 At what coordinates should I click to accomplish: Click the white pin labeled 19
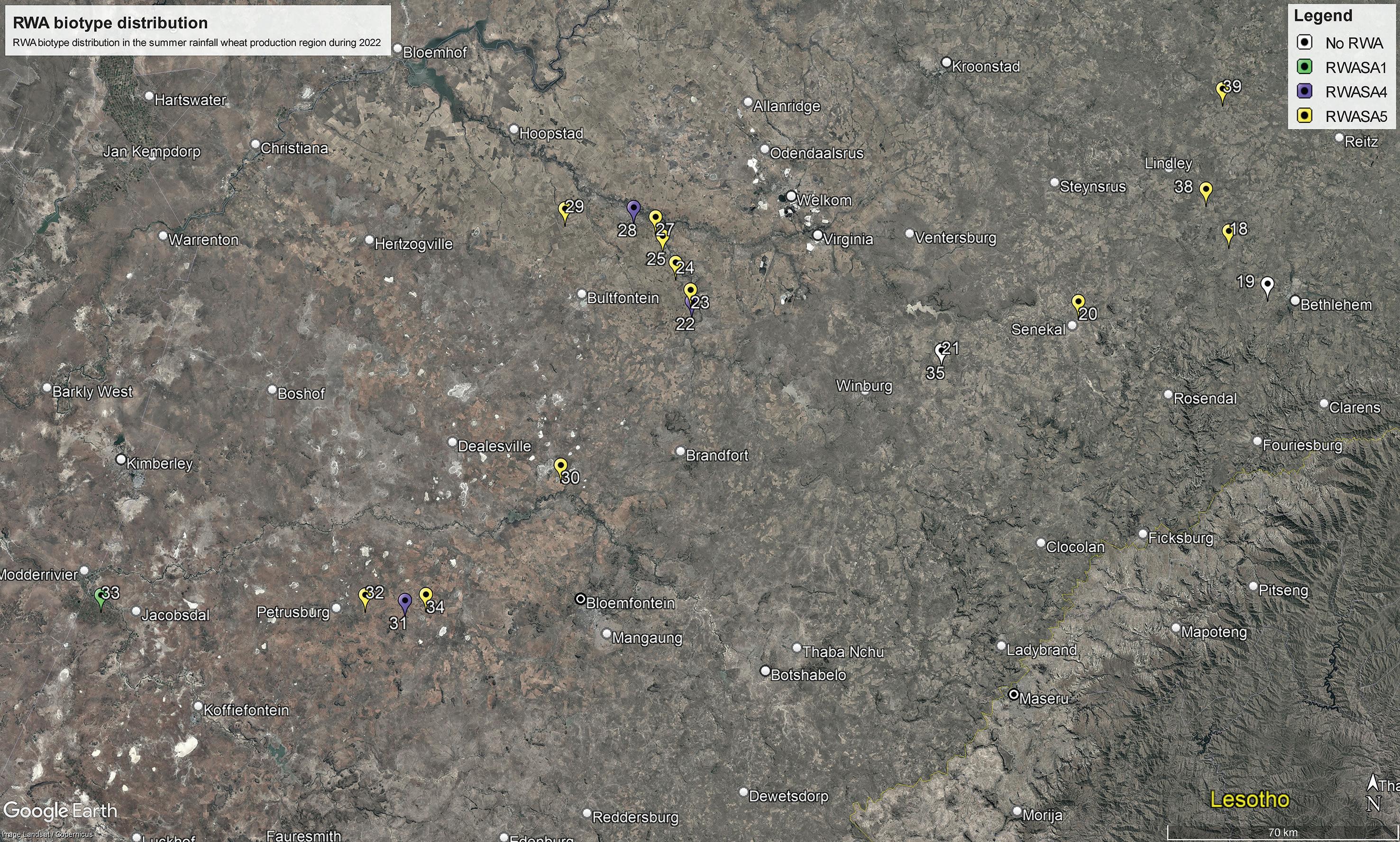click(x=1267, y=285)
